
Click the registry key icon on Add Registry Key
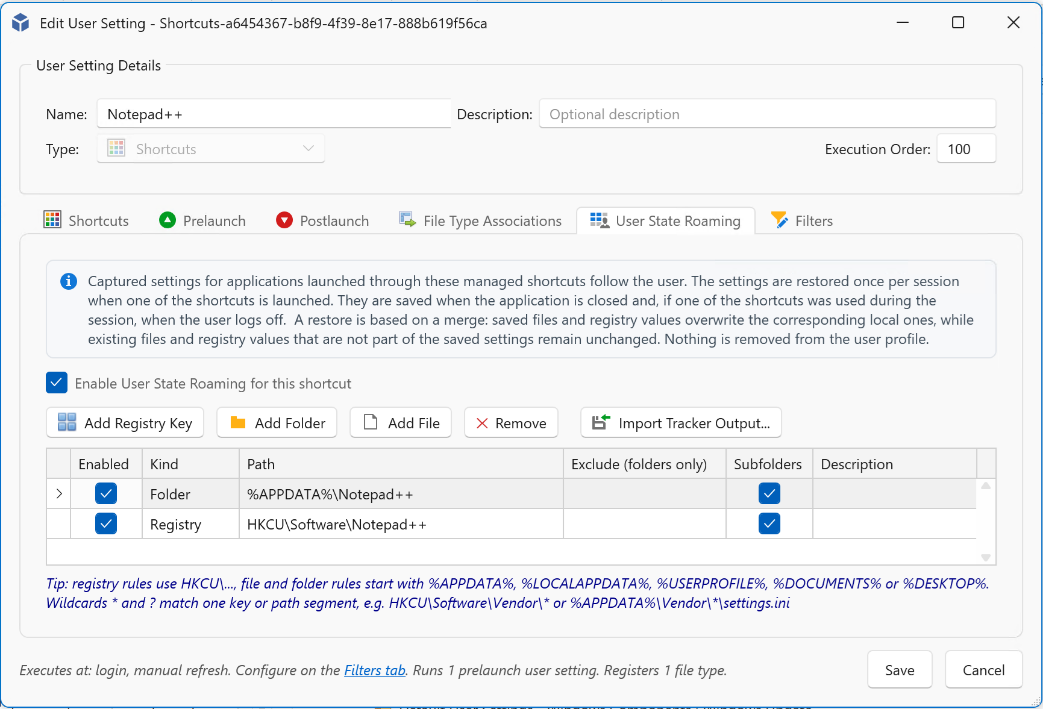(x=67, y=422)
